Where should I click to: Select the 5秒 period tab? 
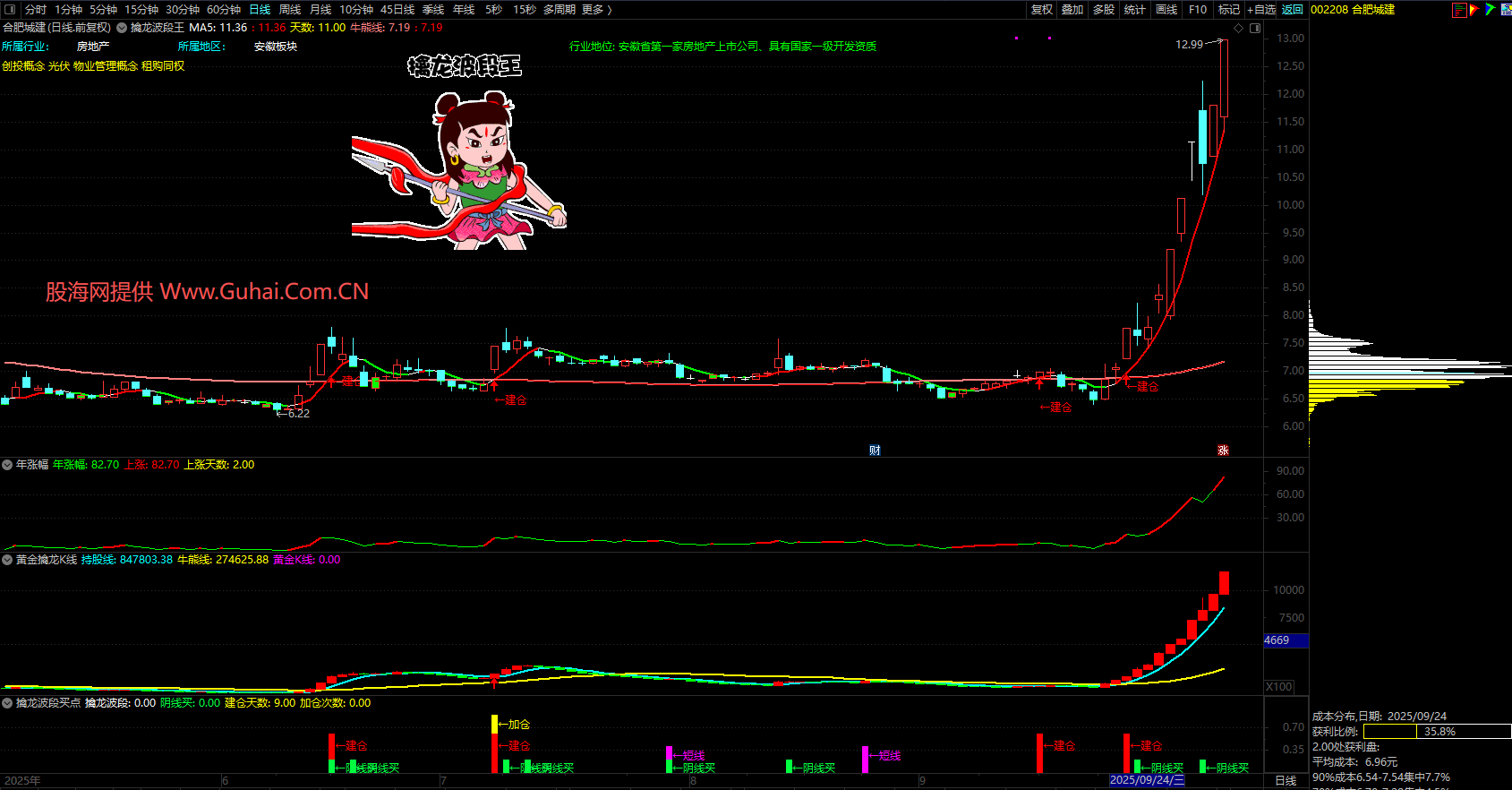coord(494,10)
